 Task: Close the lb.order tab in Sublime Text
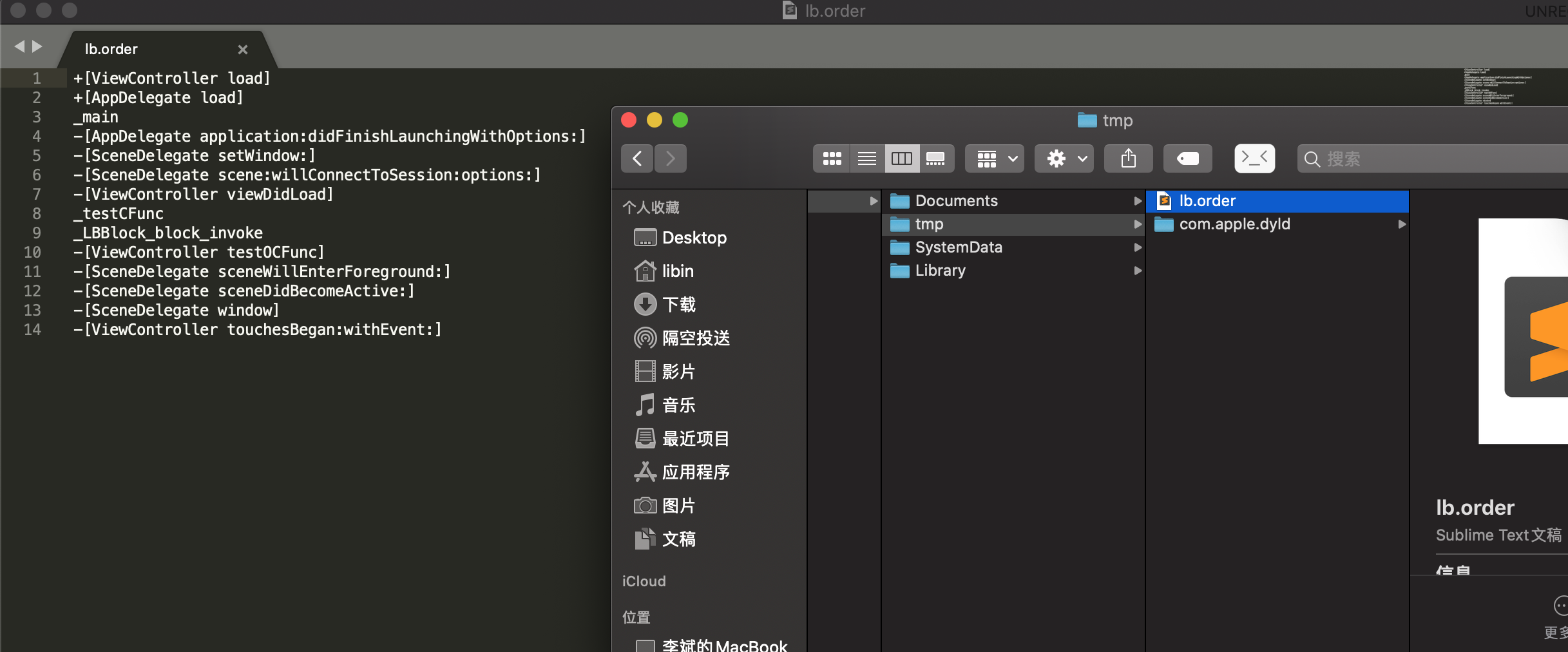click(243, 50)
